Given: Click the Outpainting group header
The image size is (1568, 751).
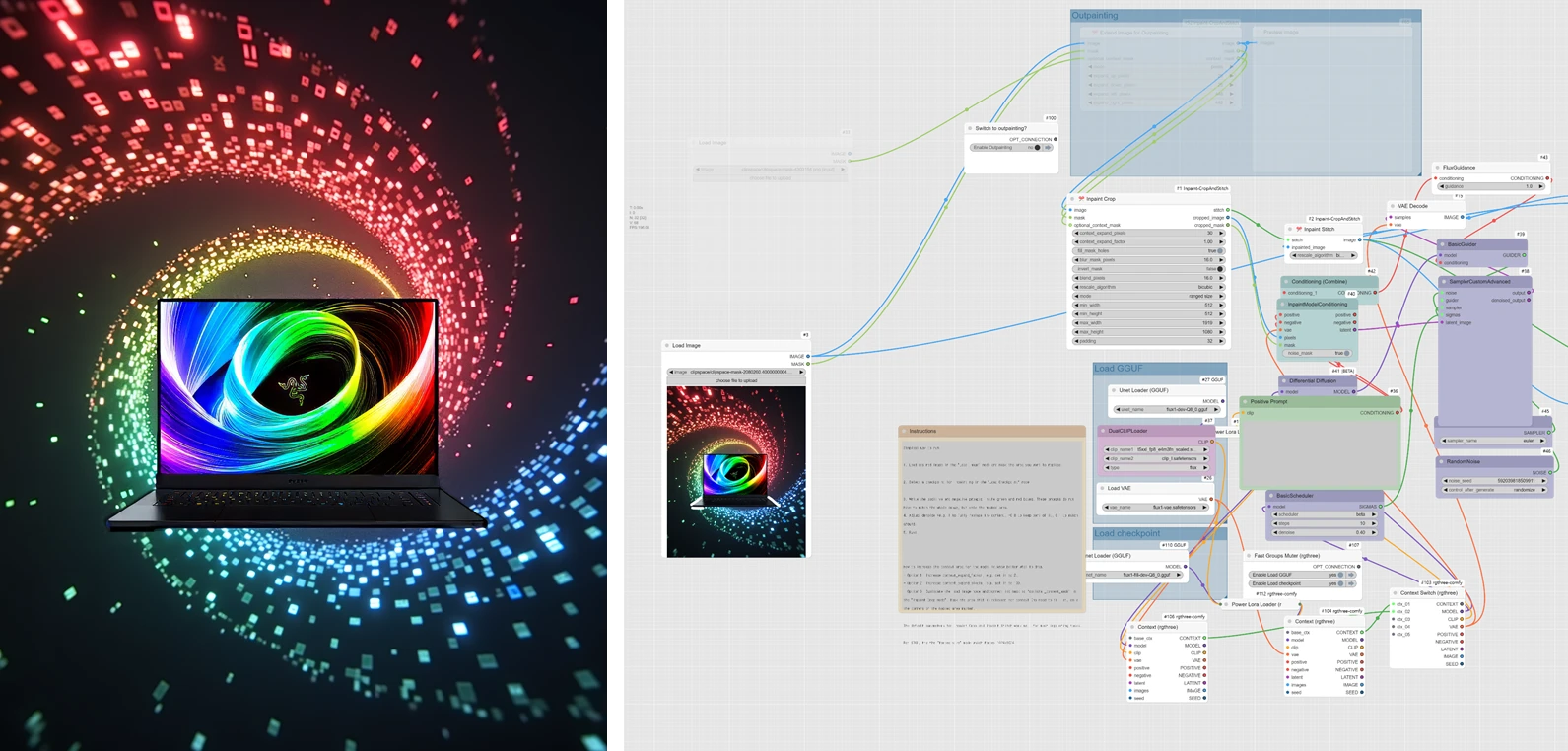Looking at the screenshot, I should [1095, 16].
